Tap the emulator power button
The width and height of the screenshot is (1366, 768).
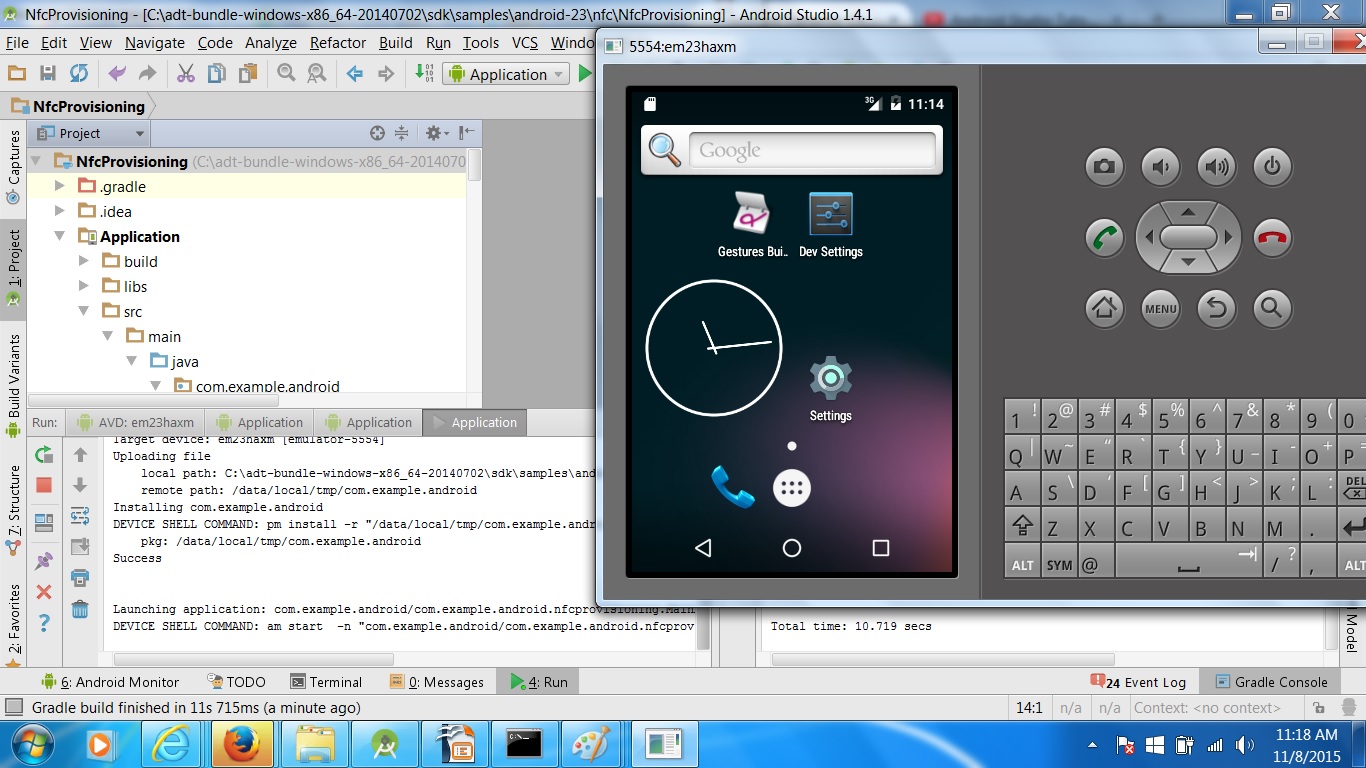1272,166
